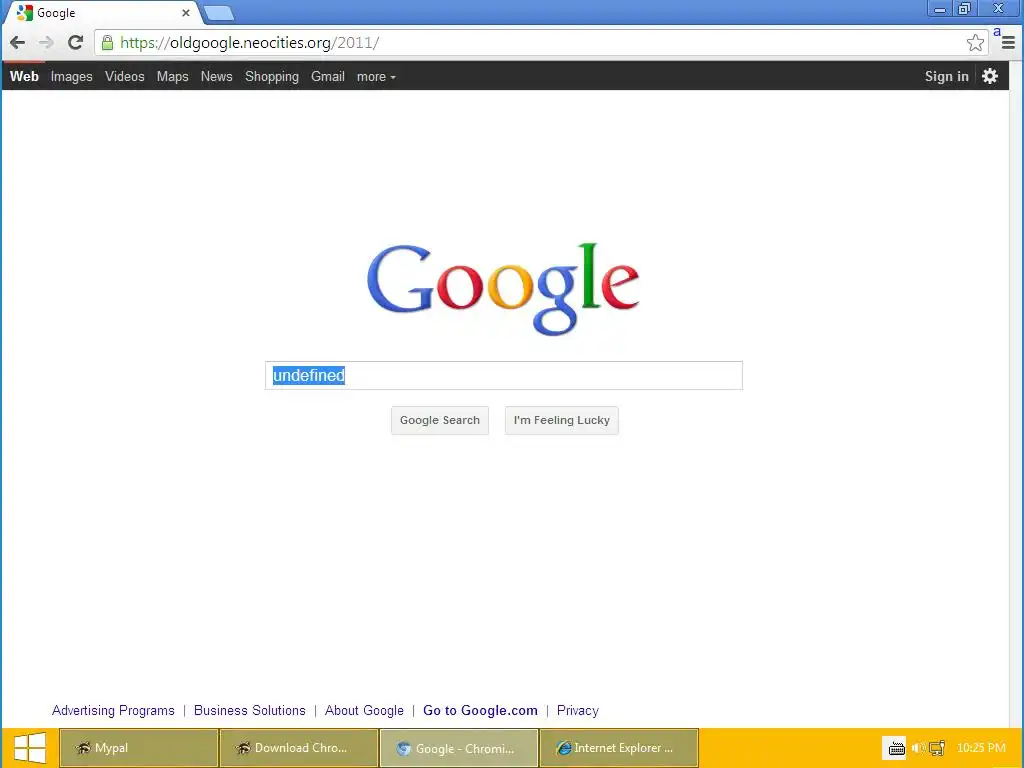Select the Google tab title
Image resolution: width=1024 pixels, height=768 pixels.
(56, 13)
